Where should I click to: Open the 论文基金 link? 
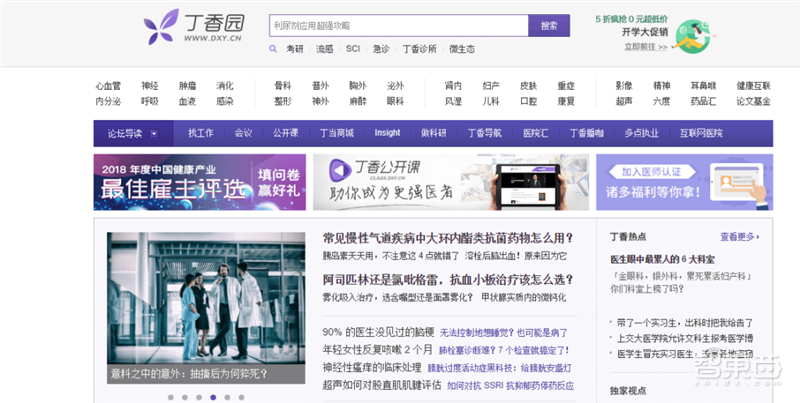click(x=754, y=101)
